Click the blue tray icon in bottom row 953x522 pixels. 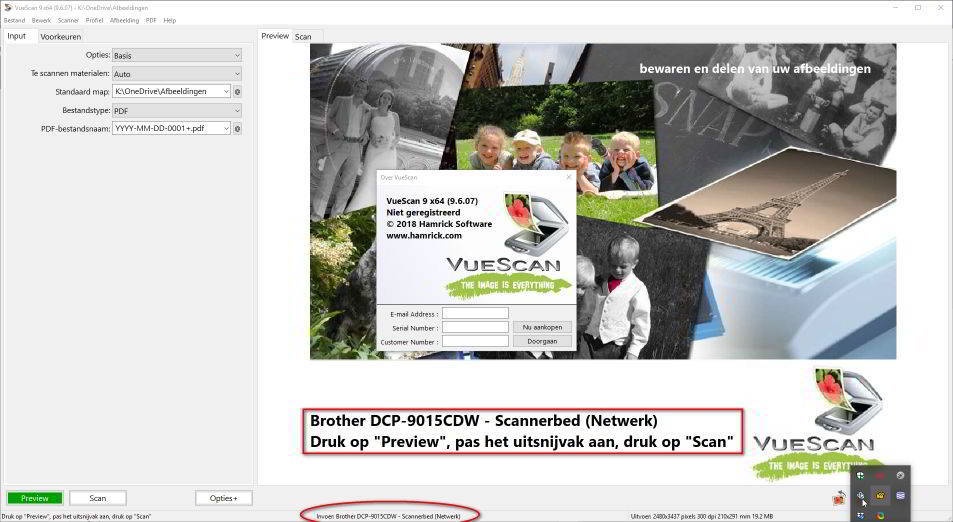[x=861, y=515]
